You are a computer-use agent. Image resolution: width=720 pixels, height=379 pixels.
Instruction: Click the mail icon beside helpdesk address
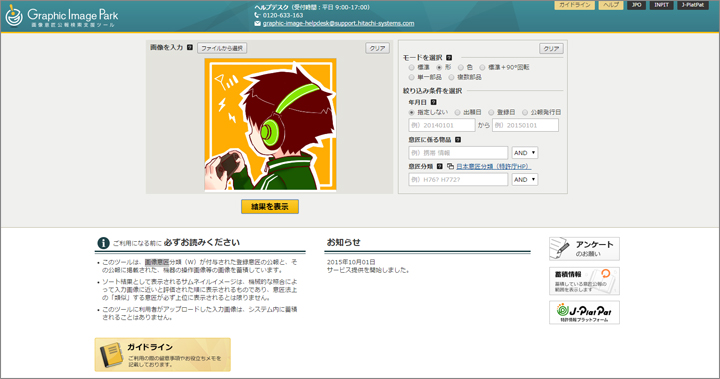[258, 23]
